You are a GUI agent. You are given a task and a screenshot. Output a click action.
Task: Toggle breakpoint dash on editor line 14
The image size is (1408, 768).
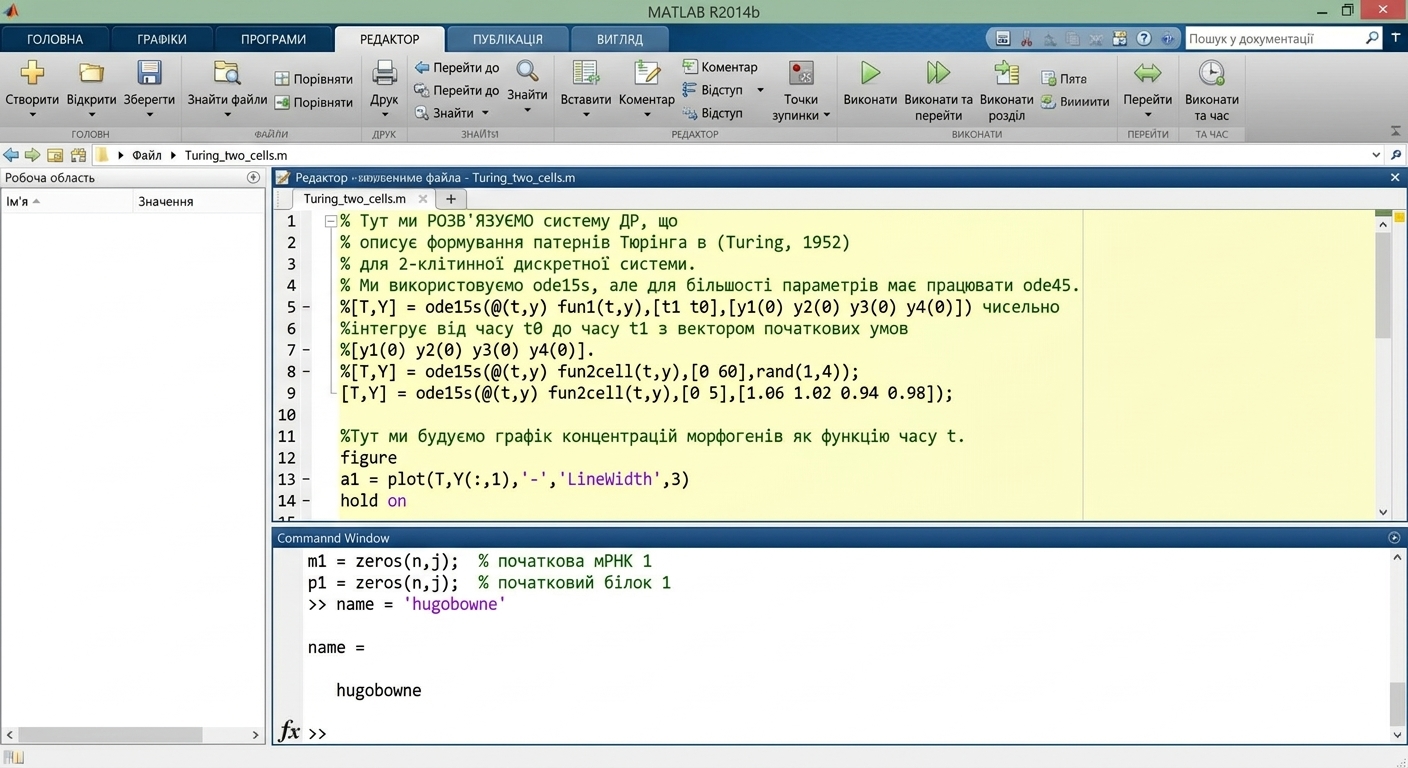(x=306, y=501)
